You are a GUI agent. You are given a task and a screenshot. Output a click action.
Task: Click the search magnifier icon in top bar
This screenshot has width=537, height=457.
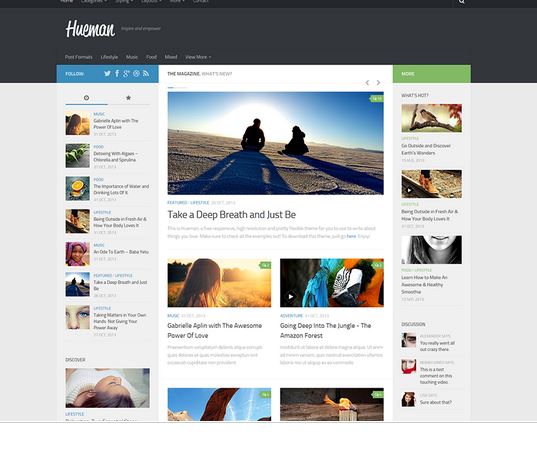[x=462, y=2]
